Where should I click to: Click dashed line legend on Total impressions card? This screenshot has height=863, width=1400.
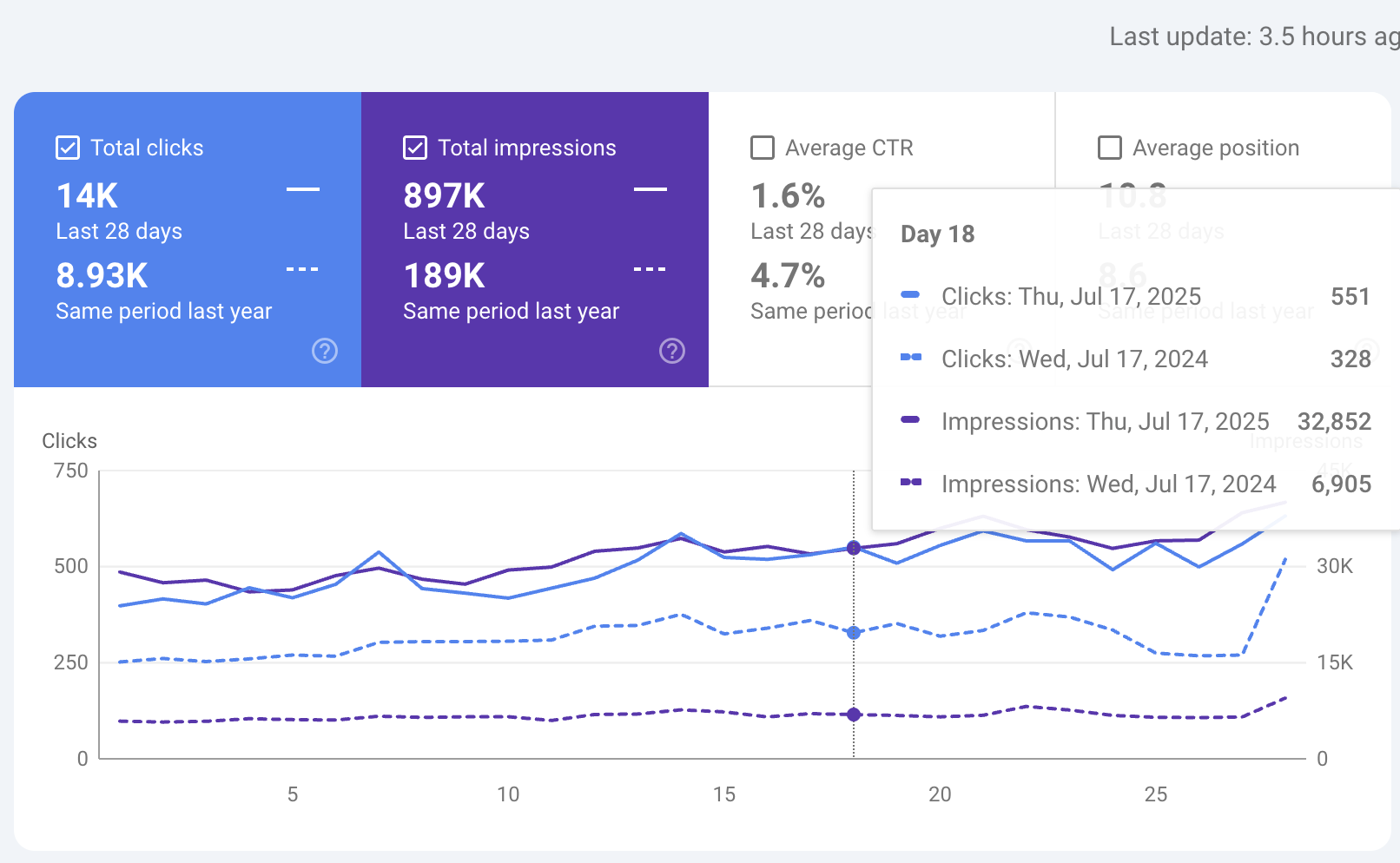click(650, 269)
